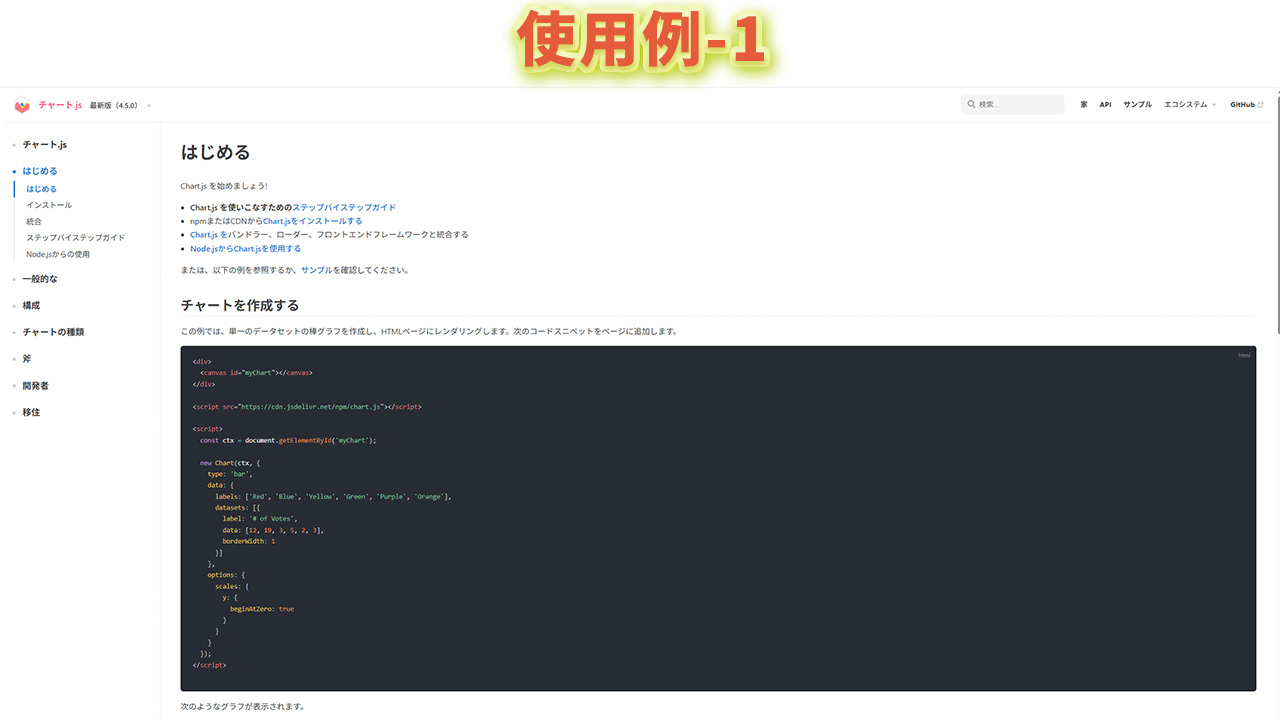The width and height of the screenshot is (1280, 720).
Task: Expand the 構成 sidebar section
Action: [31, 306]
